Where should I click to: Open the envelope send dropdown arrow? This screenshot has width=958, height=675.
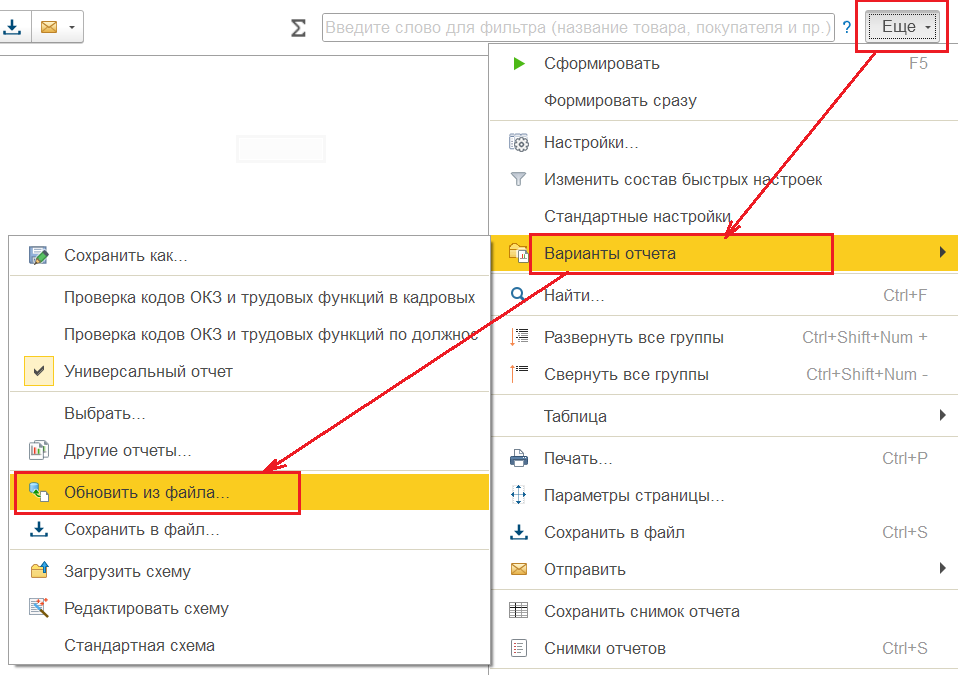(71, 27)
